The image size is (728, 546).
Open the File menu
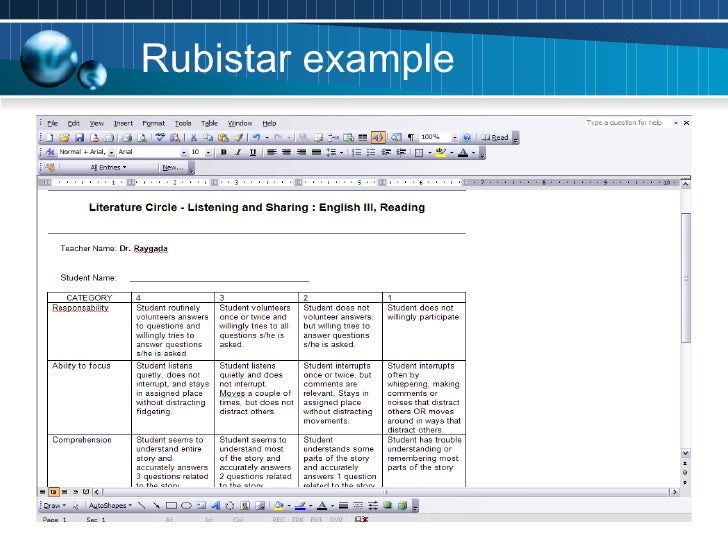coord(52,124)
